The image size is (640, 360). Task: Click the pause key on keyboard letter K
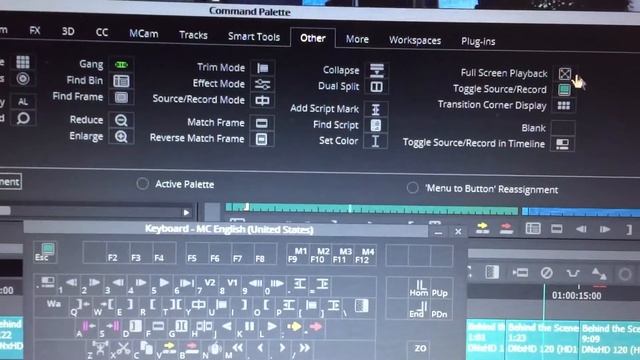pyautogui.click(x=247, y=328)
